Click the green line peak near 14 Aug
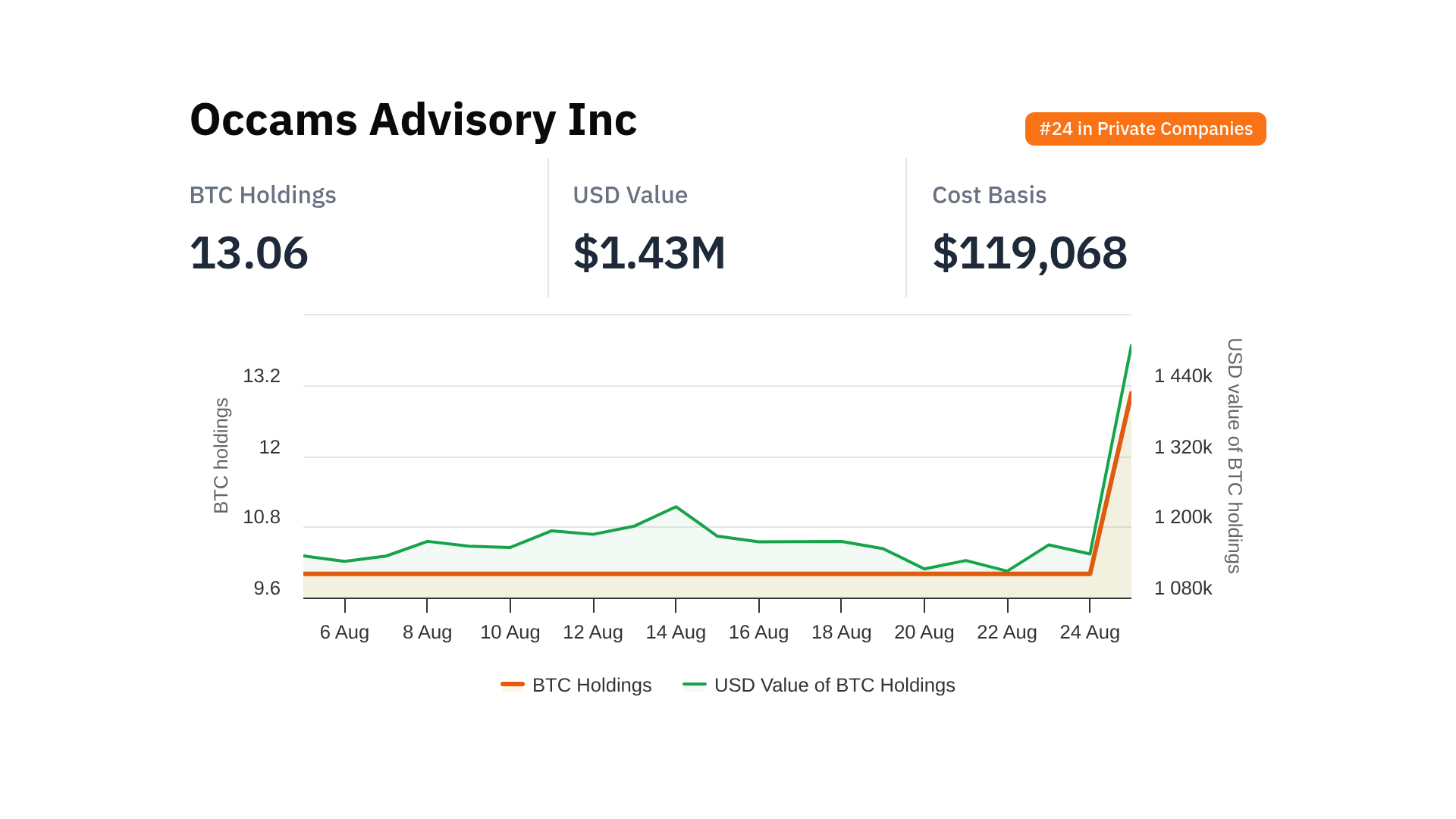 (x=676, y=507)
